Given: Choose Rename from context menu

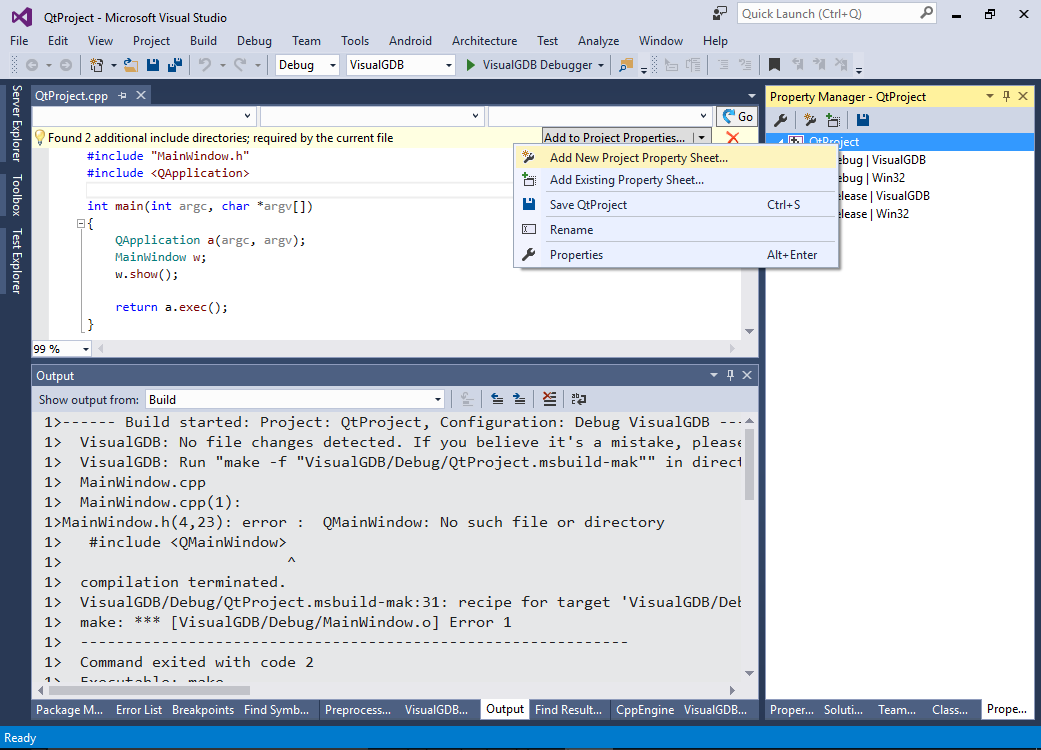Looking at the screenshot, I should (x=676, y=230).
